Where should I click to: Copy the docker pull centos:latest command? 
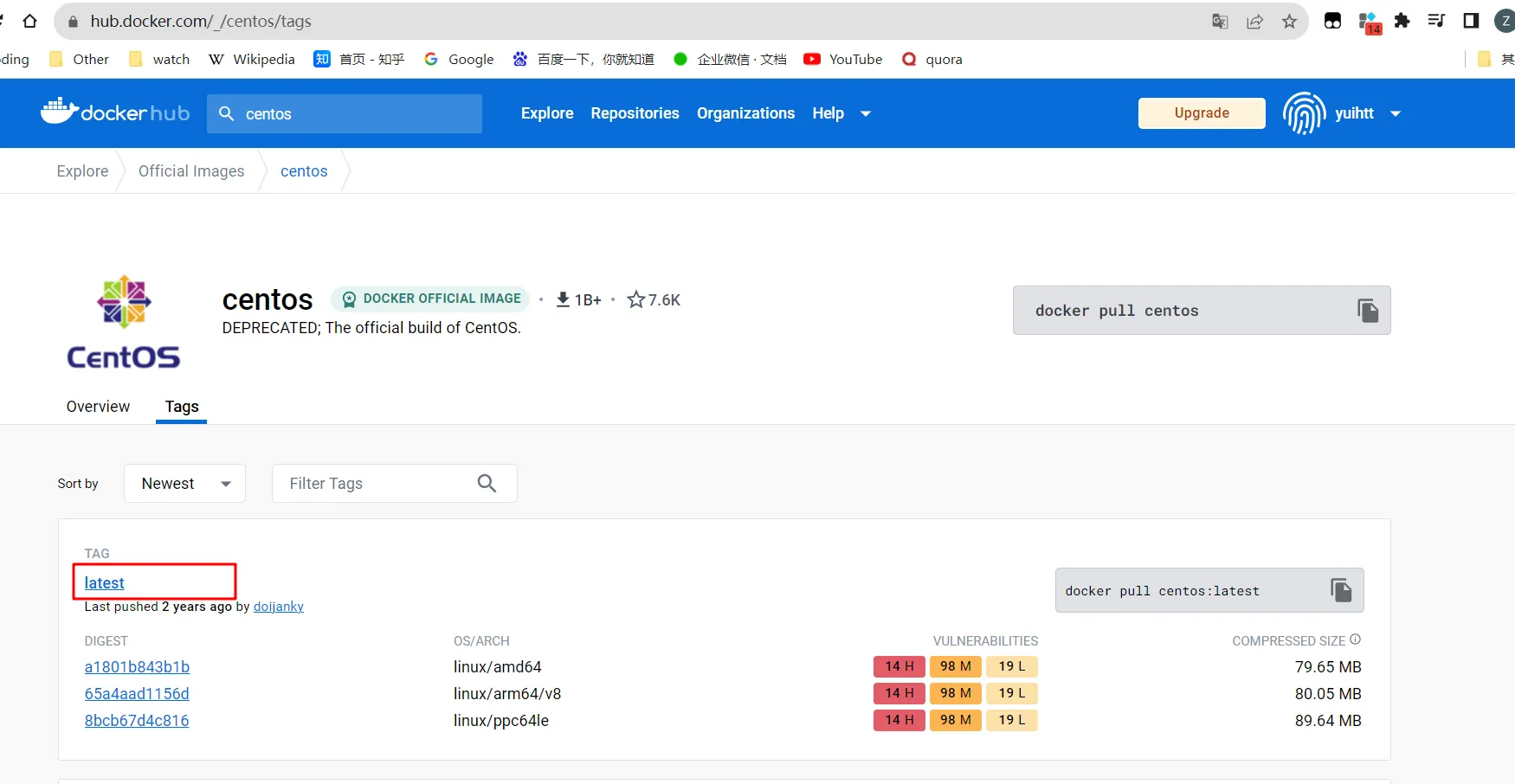pos(1341,590)
